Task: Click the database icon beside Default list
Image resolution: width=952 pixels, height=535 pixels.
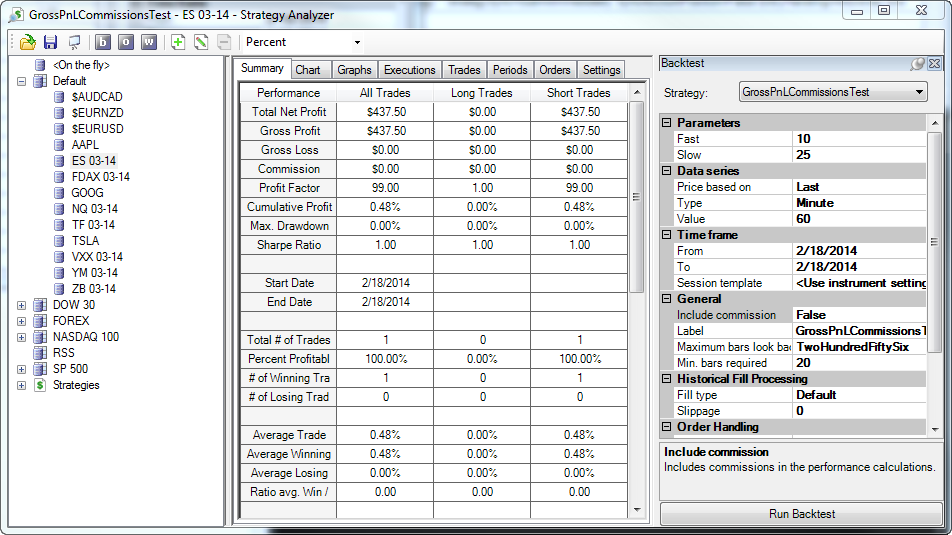Action: [40, 81]
